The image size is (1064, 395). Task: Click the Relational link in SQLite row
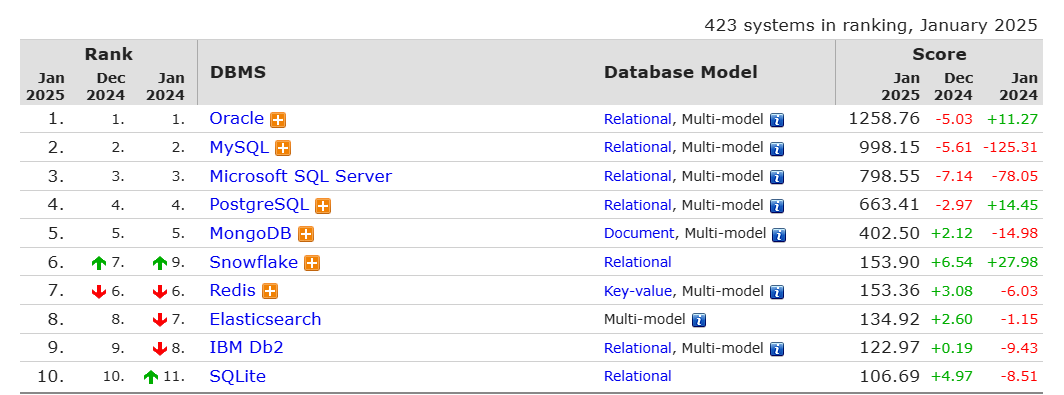pos(637,376)
